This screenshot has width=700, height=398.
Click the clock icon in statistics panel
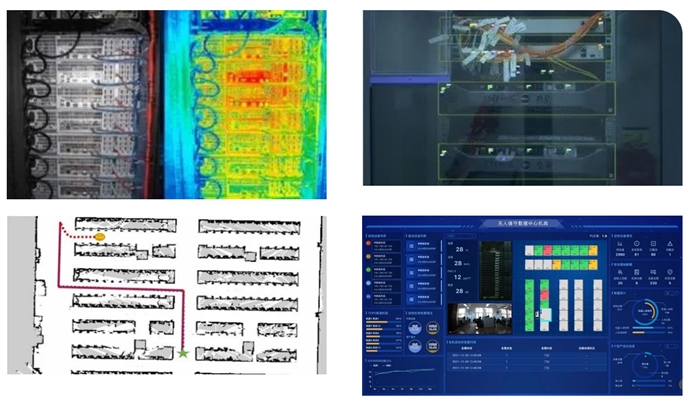pyautogui.click(x=637, y=244)
